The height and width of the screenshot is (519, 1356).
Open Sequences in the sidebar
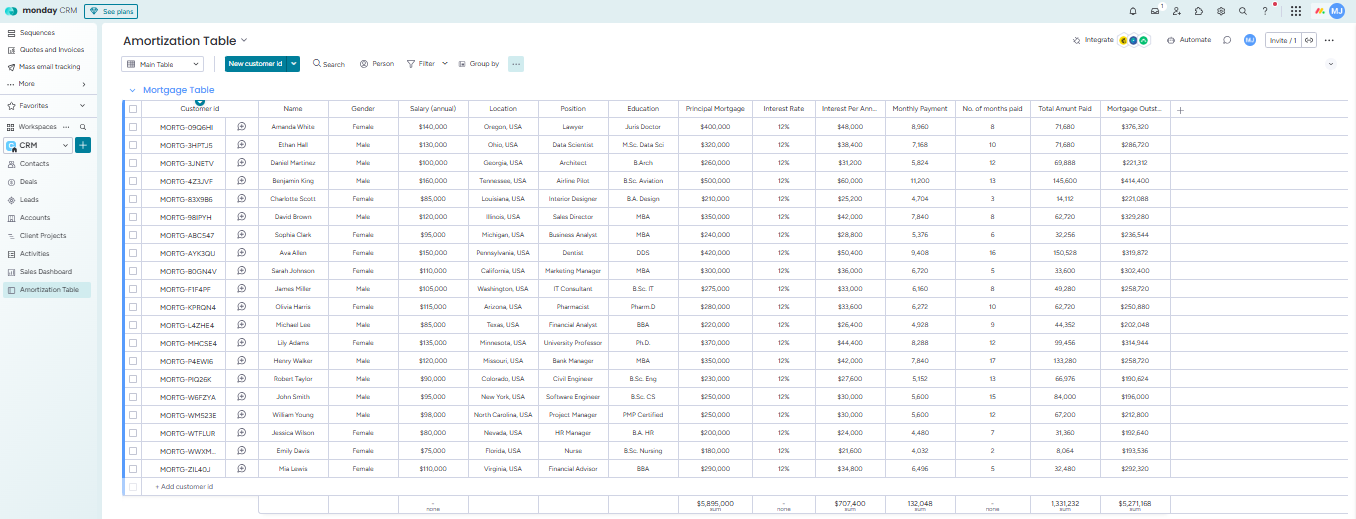[37, 33]
